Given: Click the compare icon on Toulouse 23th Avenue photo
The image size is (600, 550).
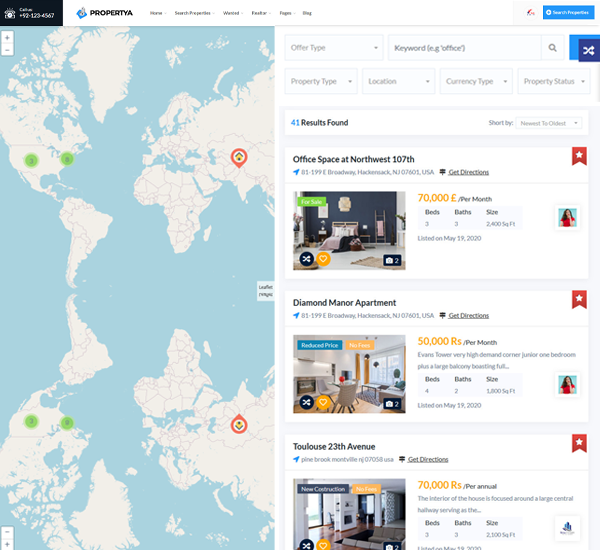Looking at the screenshot, I should click(307, 545).
